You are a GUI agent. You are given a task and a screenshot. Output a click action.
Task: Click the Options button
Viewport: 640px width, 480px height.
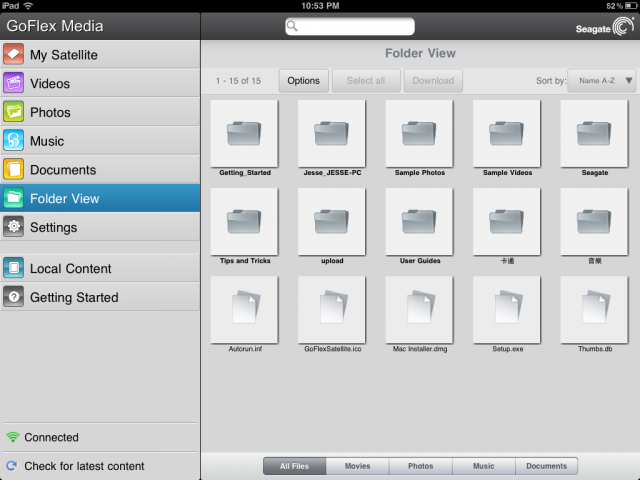pyautogui.click(x=304, y=81)
